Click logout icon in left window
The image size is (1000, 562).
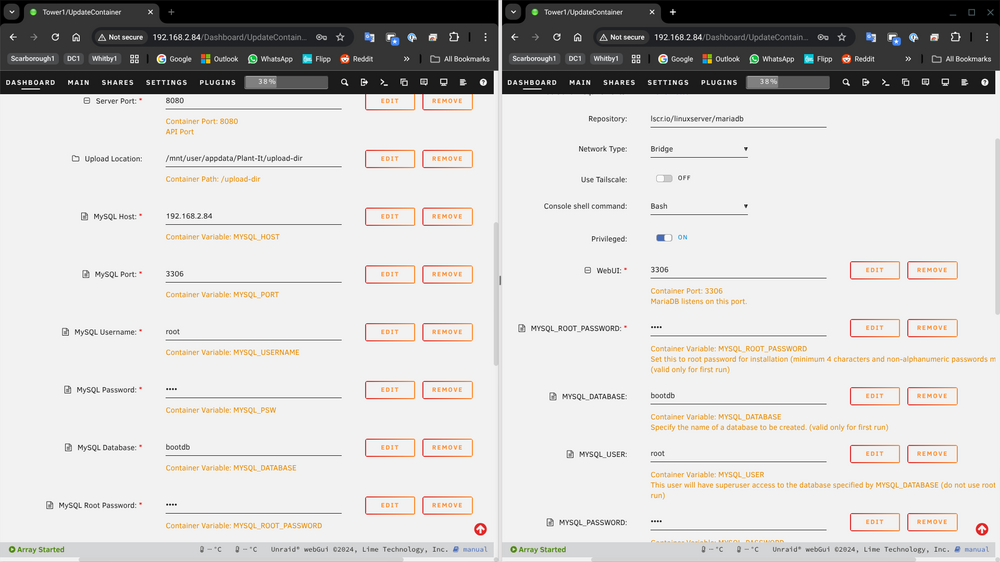(364, 82)
